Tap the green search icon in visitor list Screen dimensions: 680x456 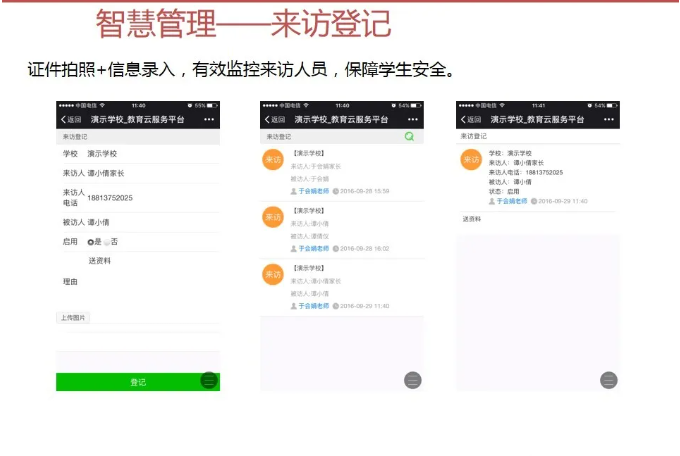409,136
